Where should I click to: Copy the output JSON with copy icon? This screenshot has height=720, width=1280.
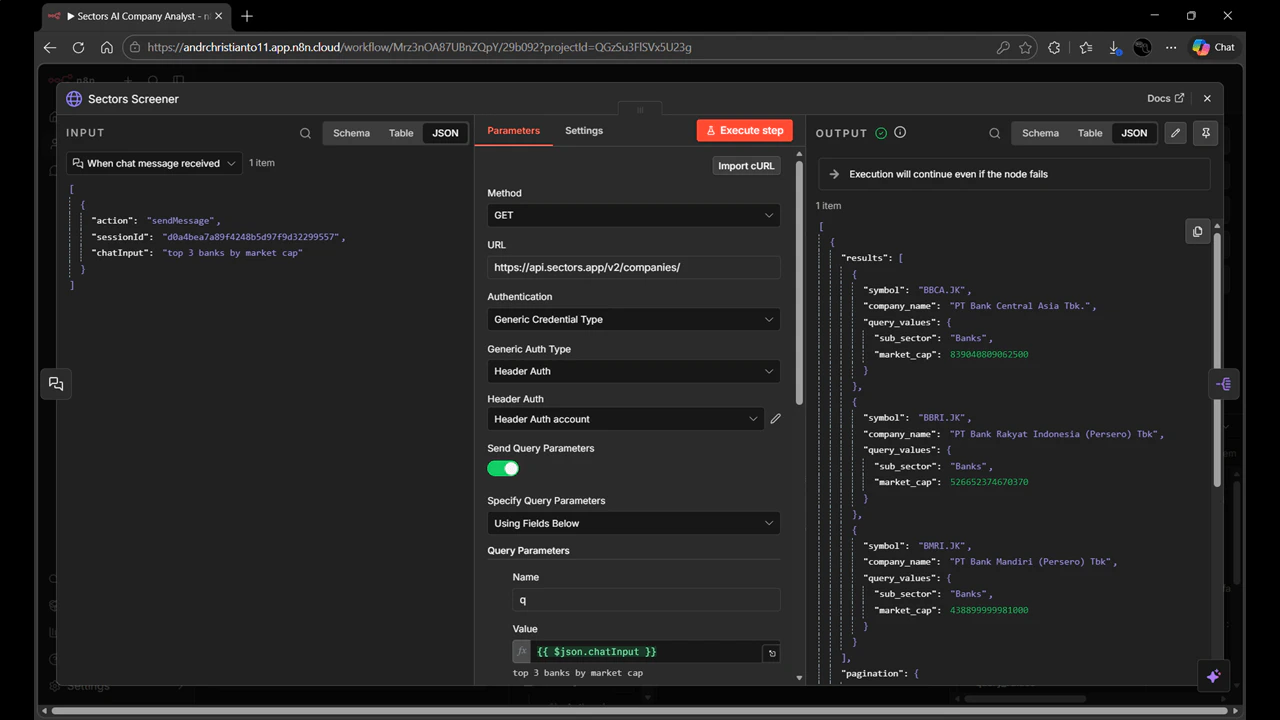[1197, 231]
